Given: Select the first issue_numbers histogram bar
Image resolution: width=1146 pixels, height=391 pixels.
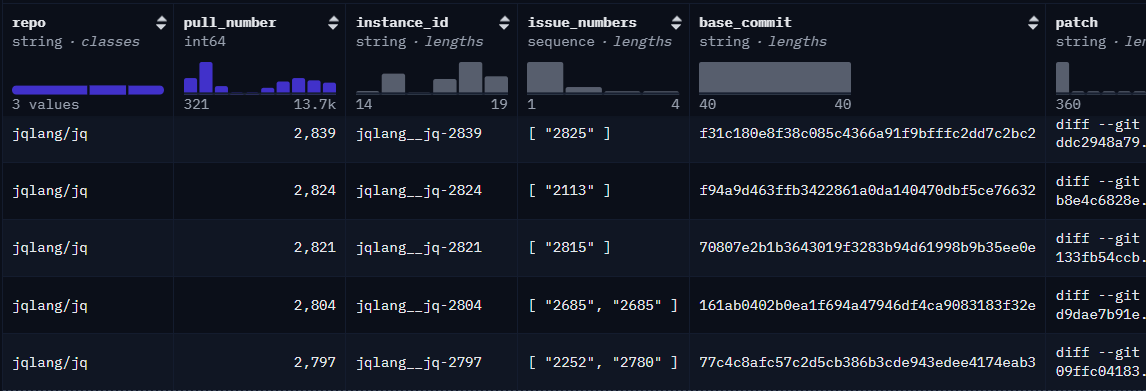Looking at the screenshot, I should pyautogui.click(x=545, y=78).
